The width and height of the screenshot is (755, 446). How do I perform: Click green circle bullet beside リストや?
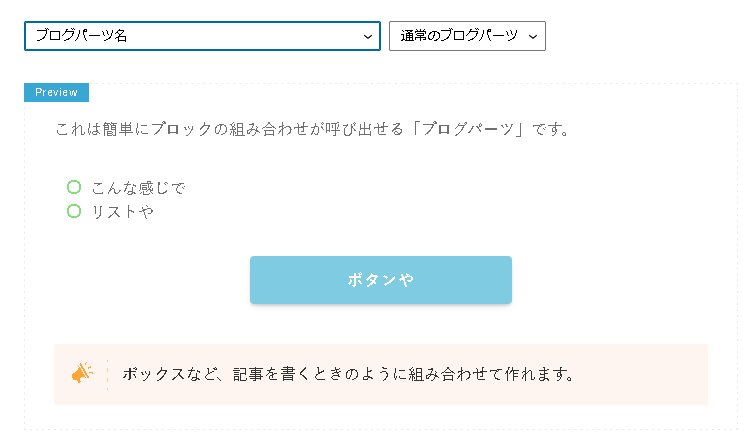pyautogui.click(x=74, y=211)
